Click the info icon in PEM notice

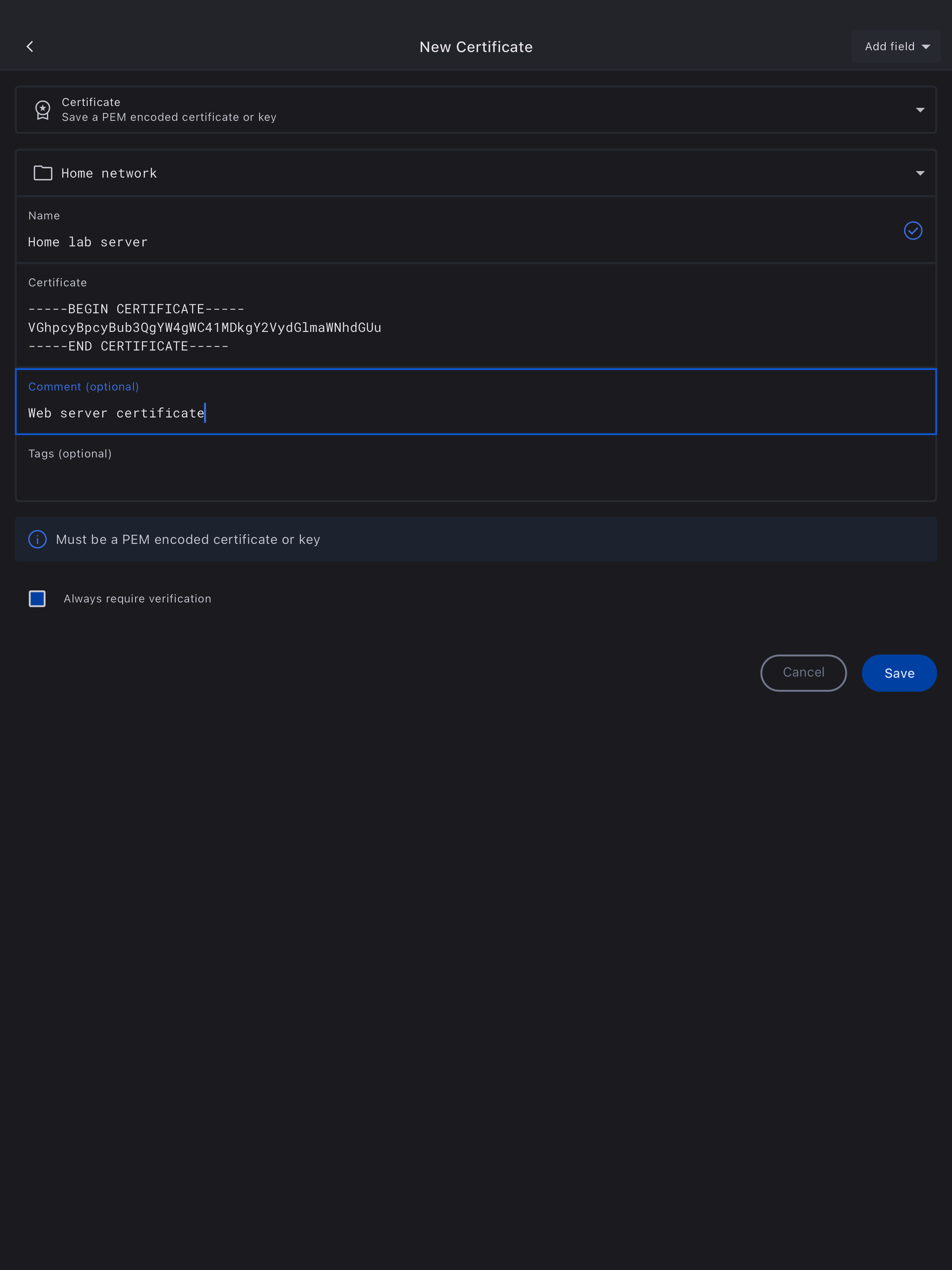pos(37,539)
